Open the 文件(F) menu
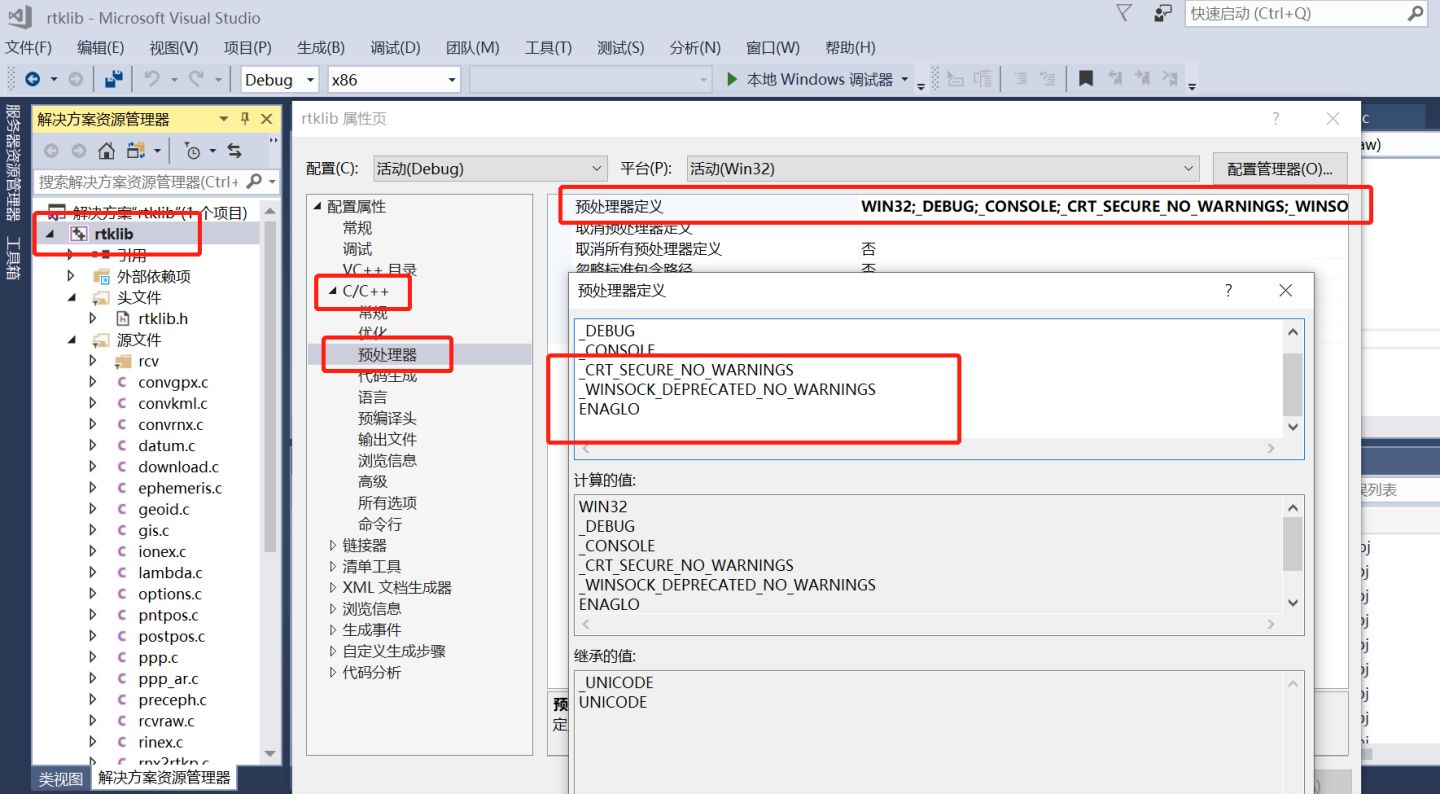This screenshot has width=1440, height=794. [28, 47]
